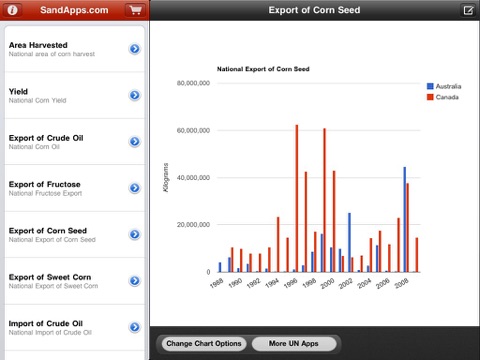Tap the compose/edit icon top right
Image resolution: width=480 pixels, height=360 pixels.
tap(468, 10)
